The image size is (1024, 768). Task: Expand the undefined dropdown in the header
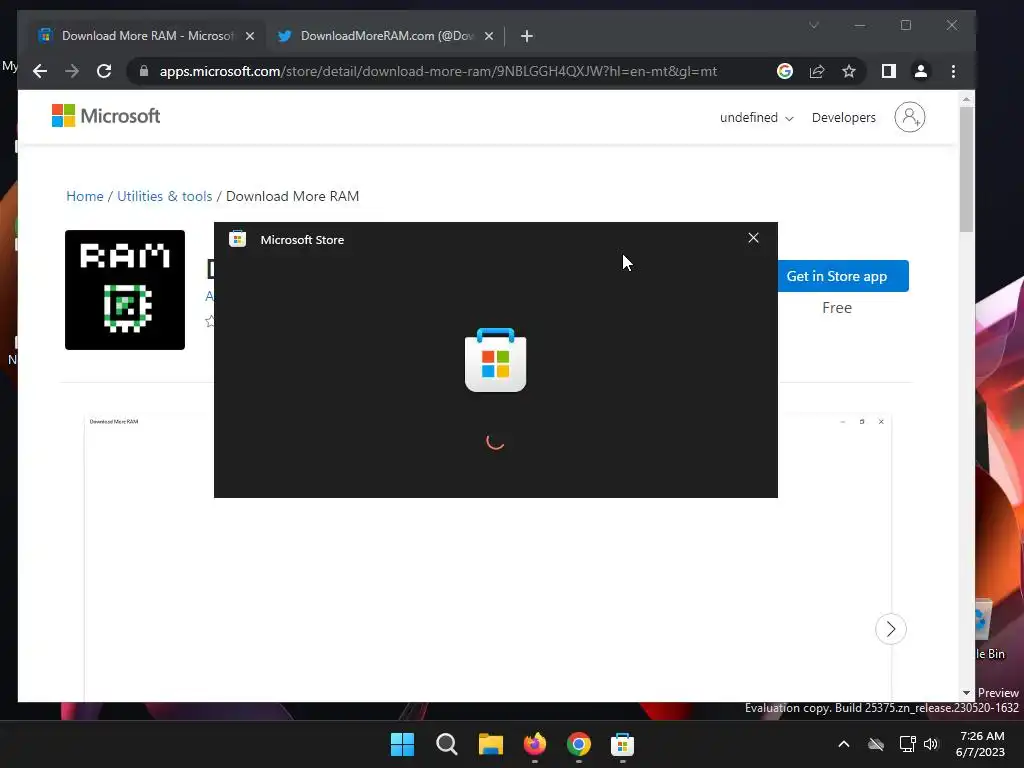click(756, 118)
